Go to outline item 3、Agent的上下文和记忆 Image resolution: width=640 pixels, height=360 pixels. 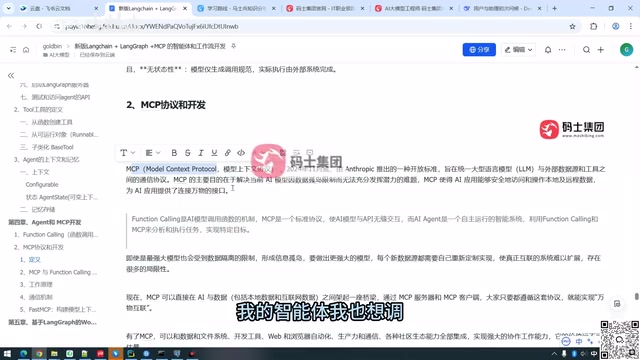[x=47, y=159]
